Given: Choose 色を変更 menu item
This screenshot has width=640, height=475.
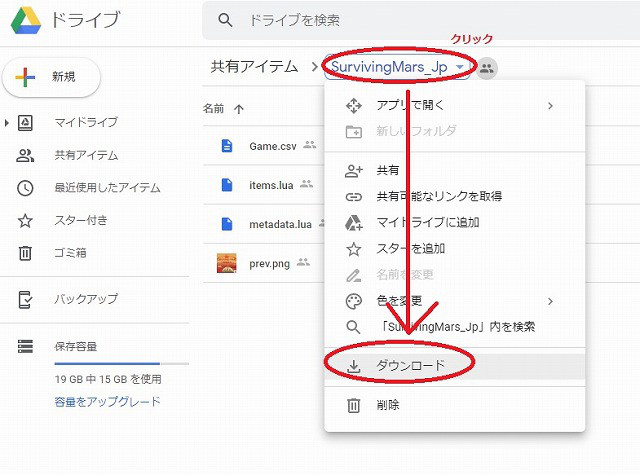Looking at the screenshot, I should point(455,301).
